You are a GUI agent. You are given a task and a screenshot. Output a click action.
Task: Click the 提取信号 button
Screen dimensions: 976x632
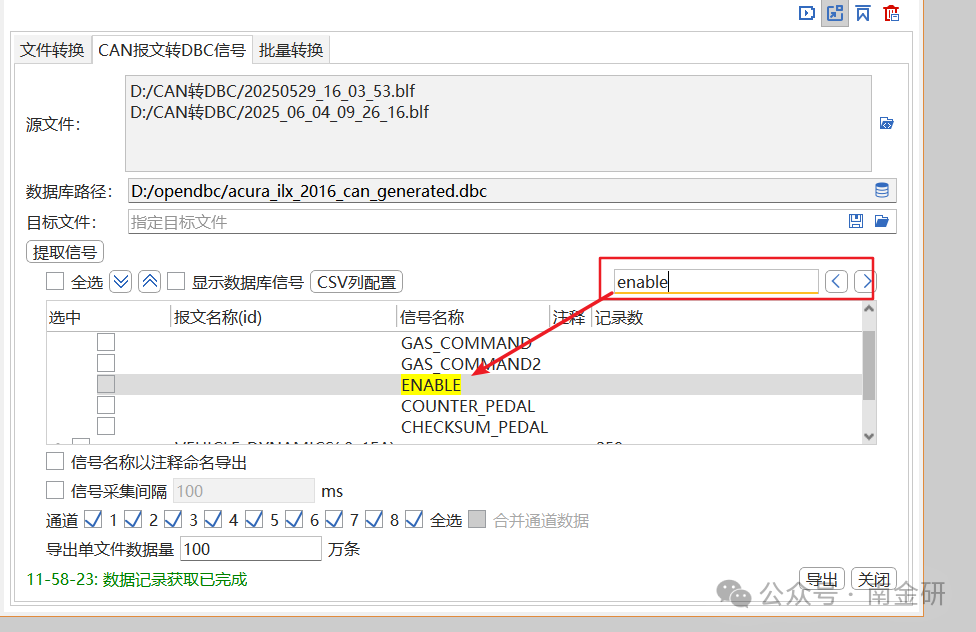coord(65,252)
